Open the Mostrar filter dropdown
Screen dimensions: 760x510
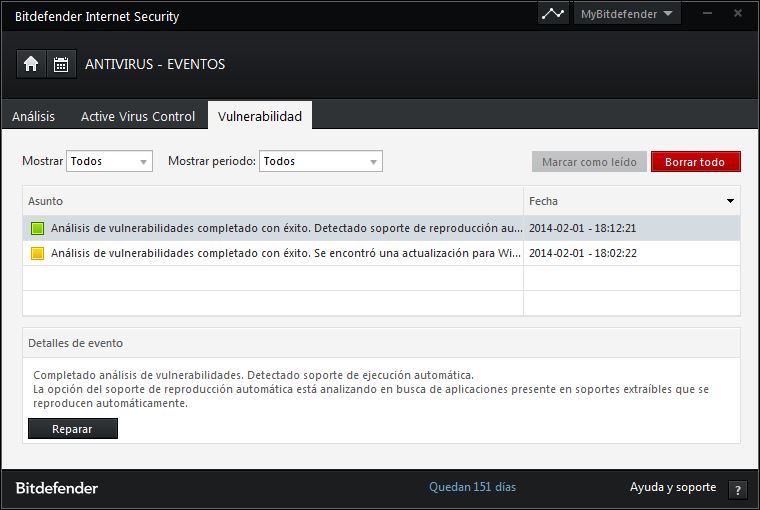[x=110, y=161]
